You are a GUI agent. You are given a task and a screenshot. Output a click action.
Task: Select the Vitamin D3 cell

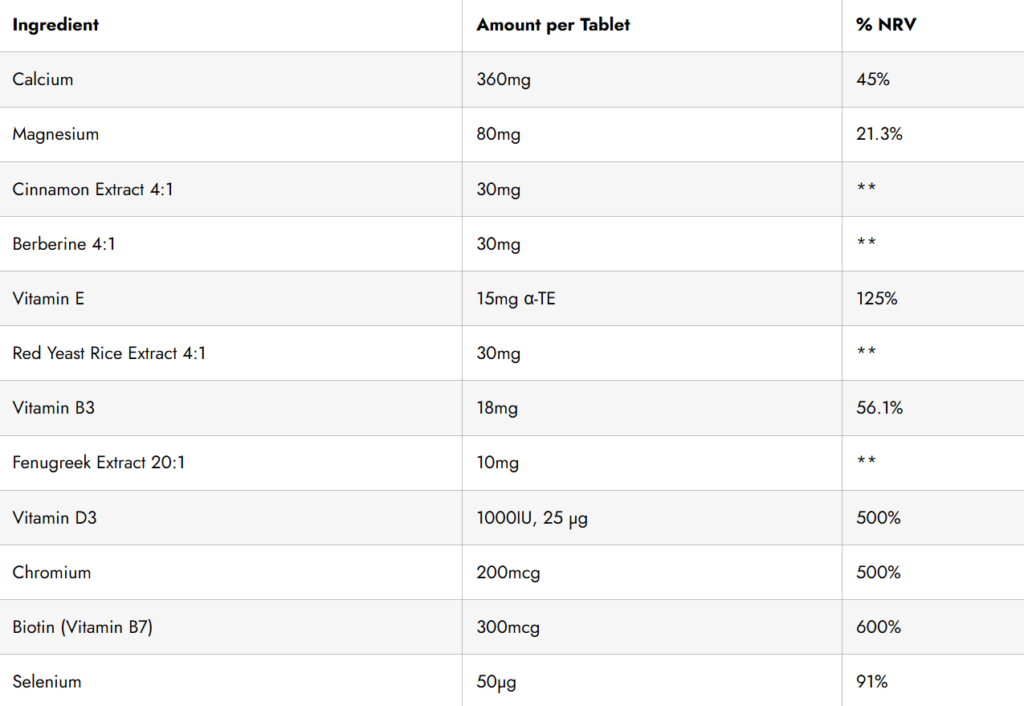54,518
